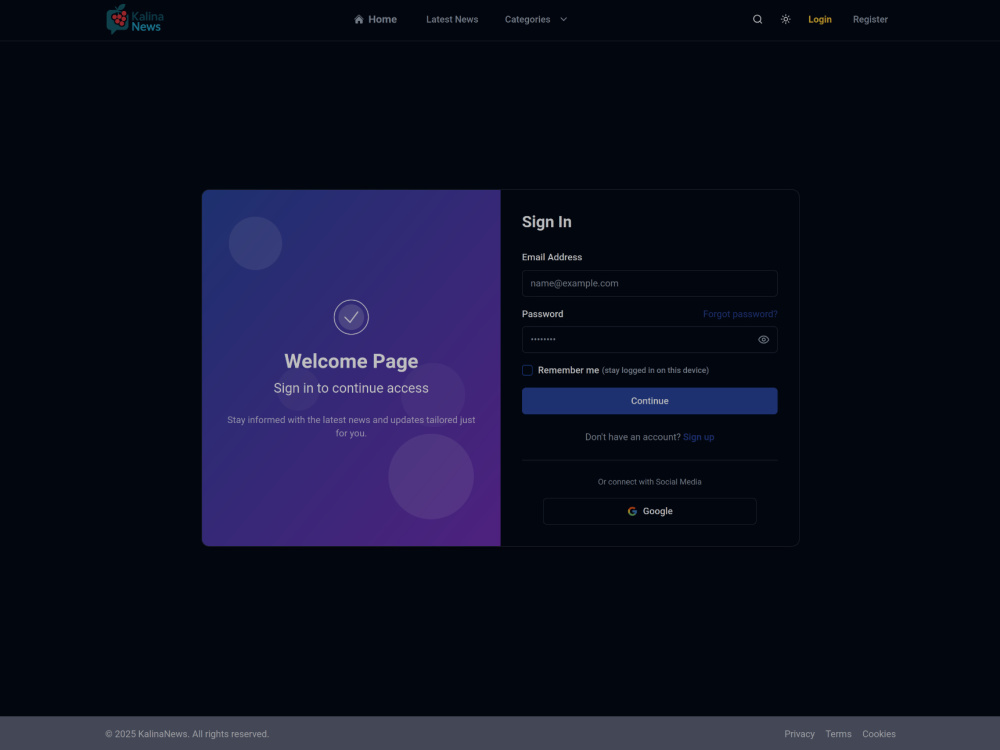Image resolution: width=1000 pixels, height=750 pixels.
Task: Open Cookies footer link
Action: pyautogui.click(x=879, y=734)
